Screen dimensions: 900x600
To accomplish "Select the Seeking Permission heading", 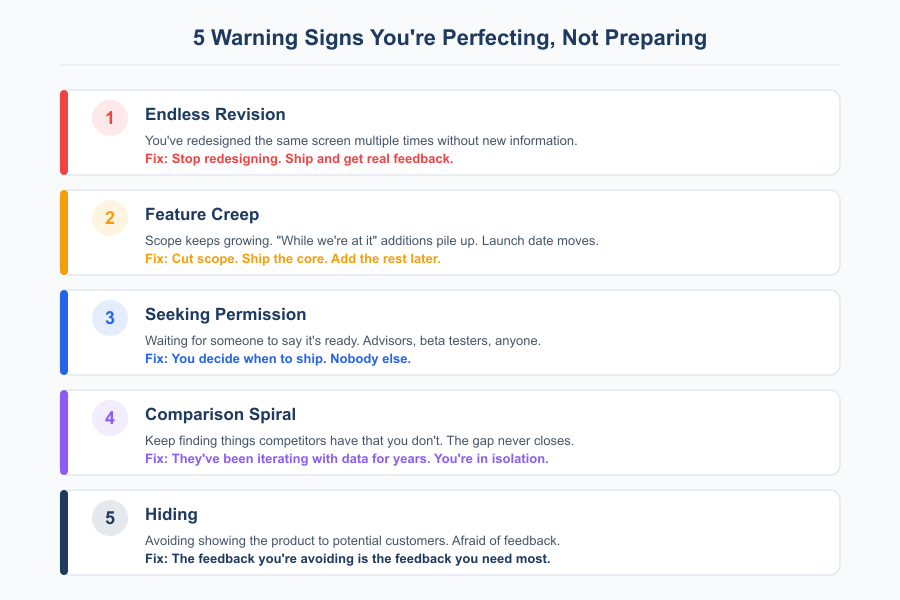I will pos(226,315).
